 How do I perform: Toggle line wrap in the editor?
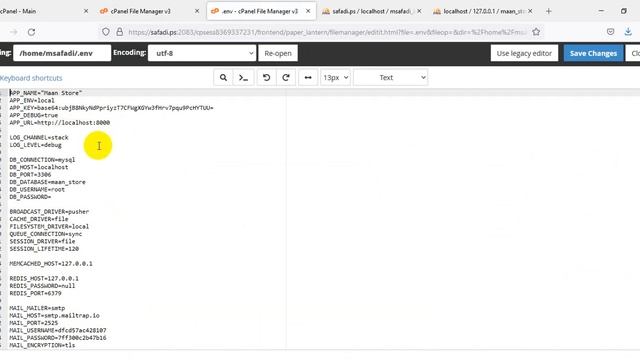pyautogui.click(x=308, y=78)
